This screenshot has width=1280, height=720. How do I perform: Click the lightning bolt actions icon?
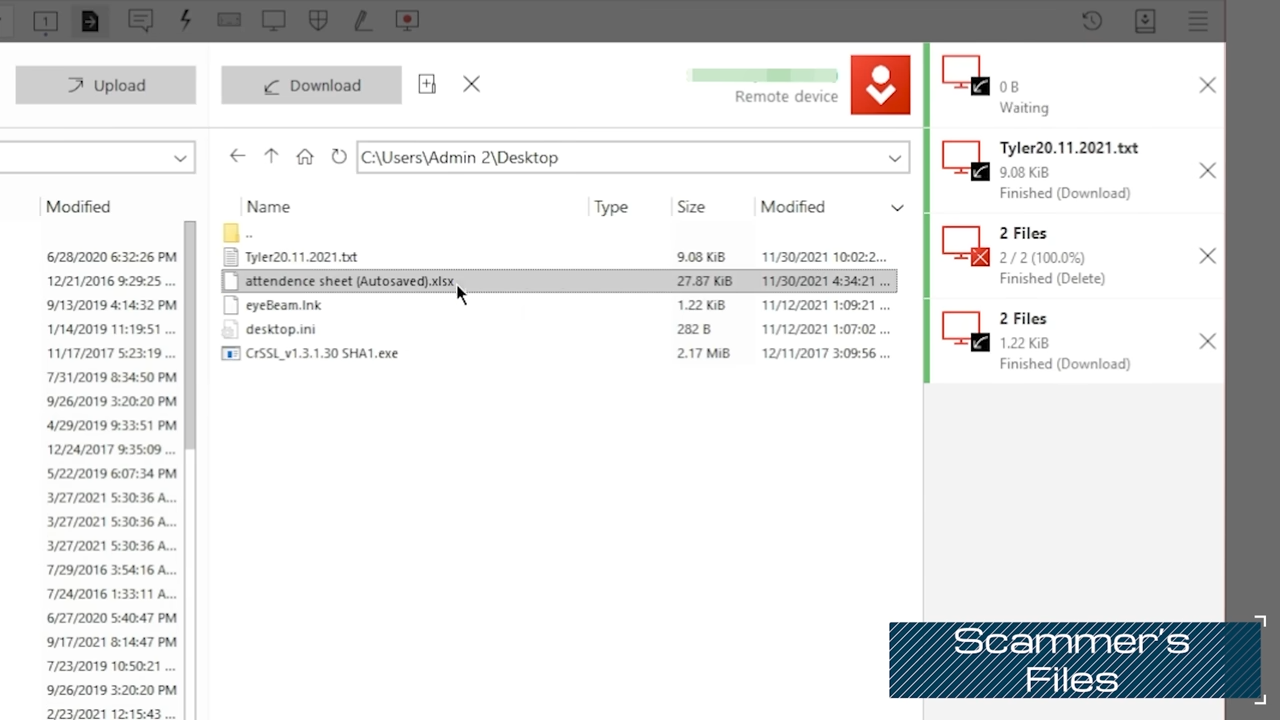pyautogui.click(x=185, y=21)
